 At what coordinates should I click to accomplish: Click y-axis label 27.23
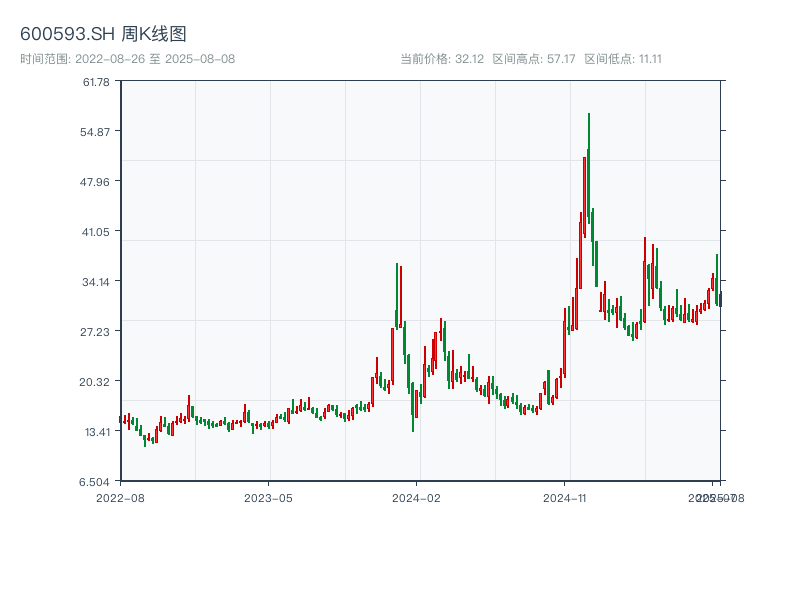(95, 332)
